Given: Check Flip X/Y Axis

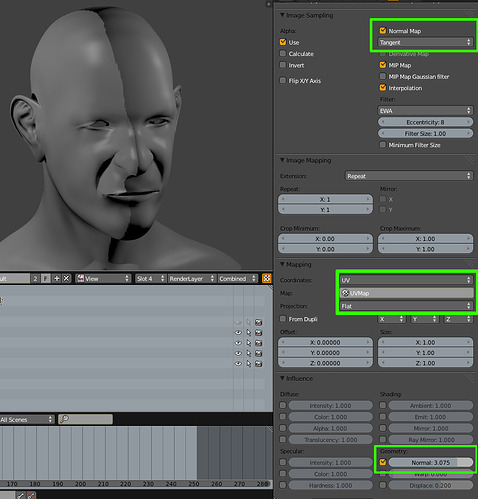Looking at the screenshot, I should tap(283, 80).
